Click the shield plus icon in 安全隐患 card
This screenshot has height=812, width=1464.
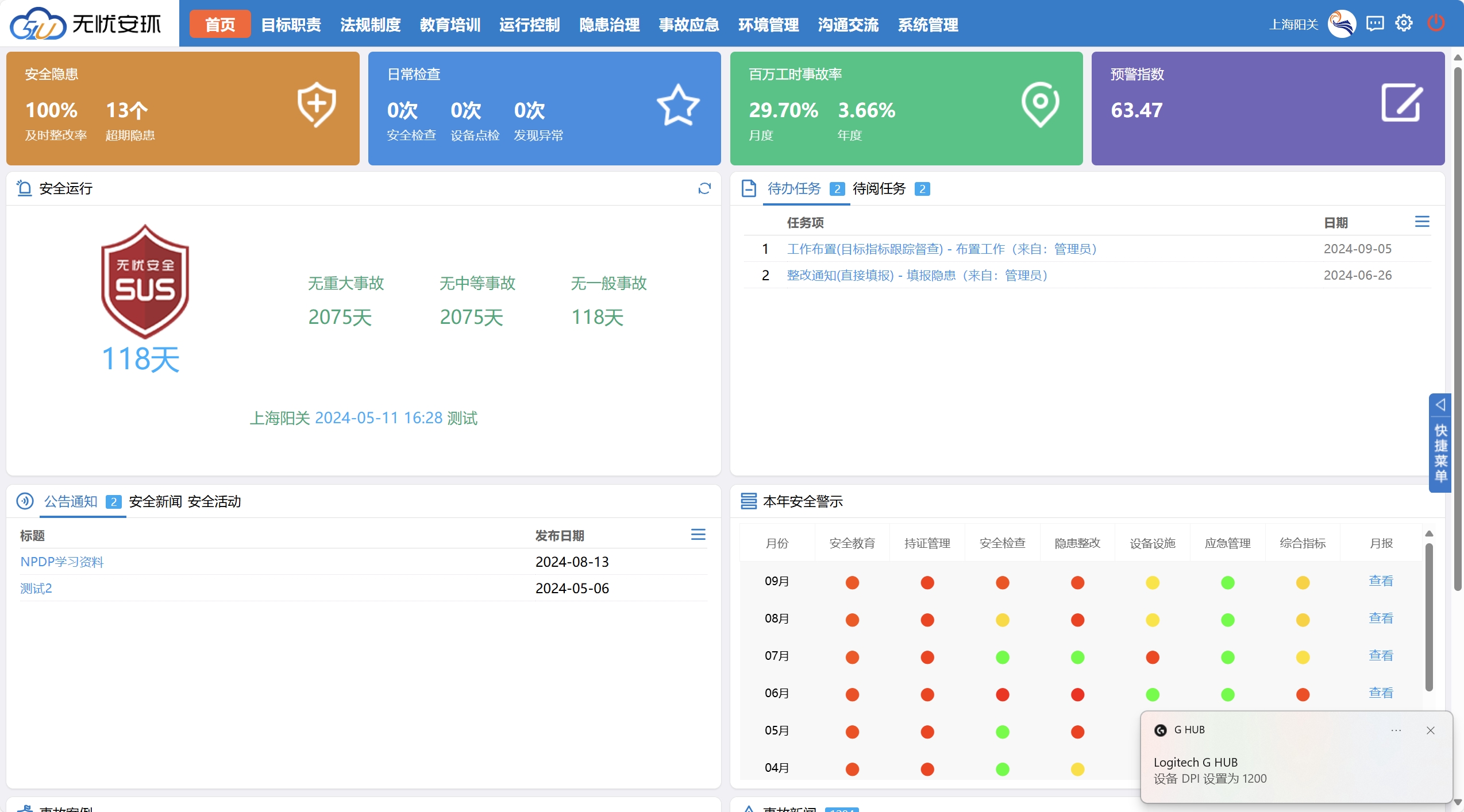[317, 105]
